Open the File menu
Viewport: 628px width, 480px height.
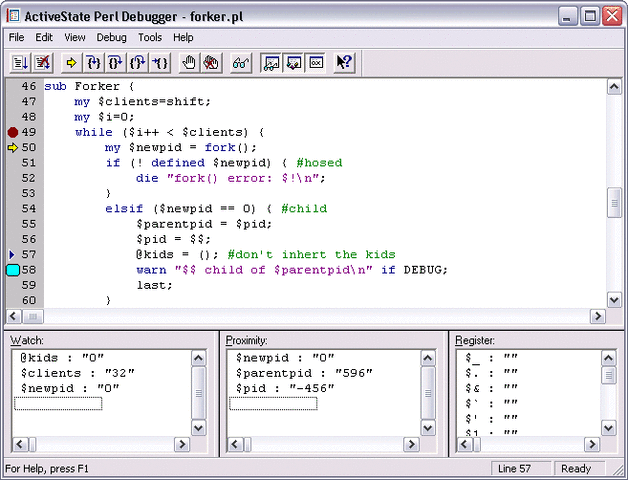click(16, 37)
